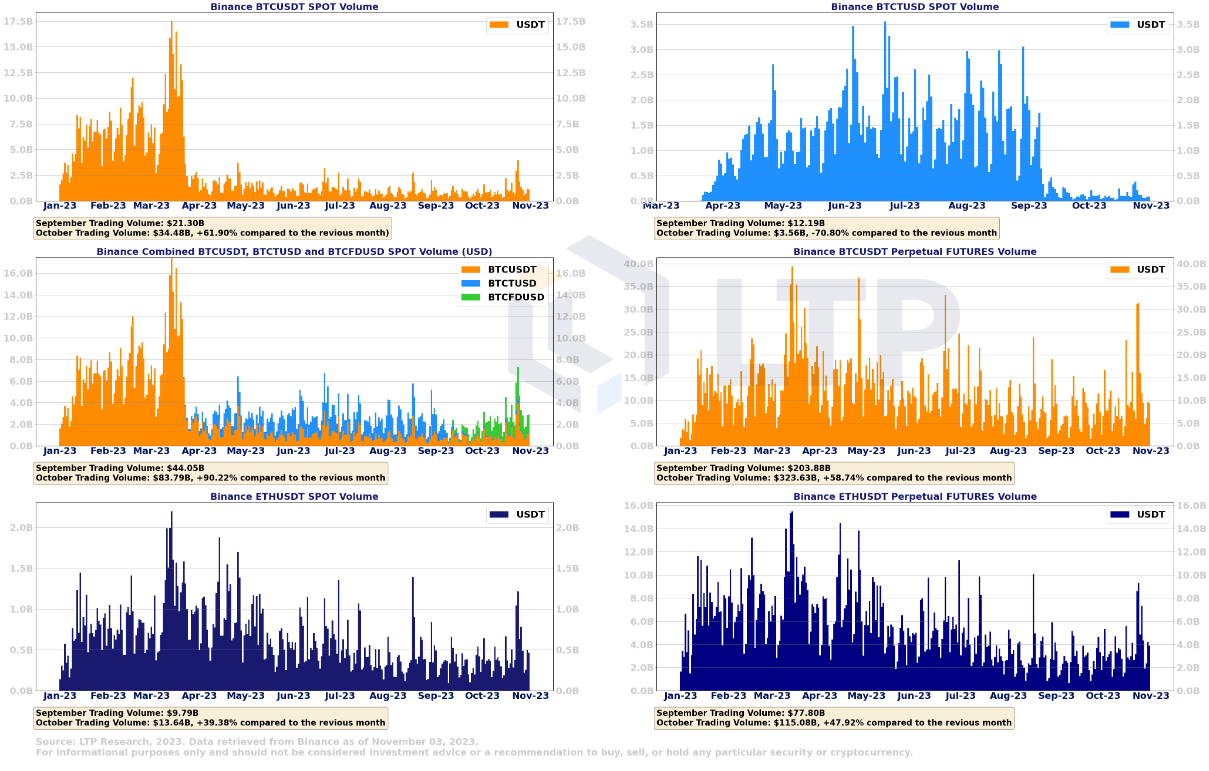Viewport: 1209px width, 771px height.
Task: Click the '2.0B' left axis label in ETHUSDT SPOT chart
Action: pyautogui.click(x=21, y=527)
